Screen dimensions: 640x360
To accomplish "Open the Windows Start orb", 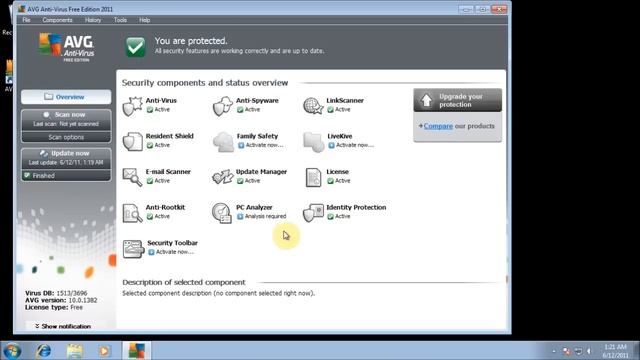I will point(12,351).
